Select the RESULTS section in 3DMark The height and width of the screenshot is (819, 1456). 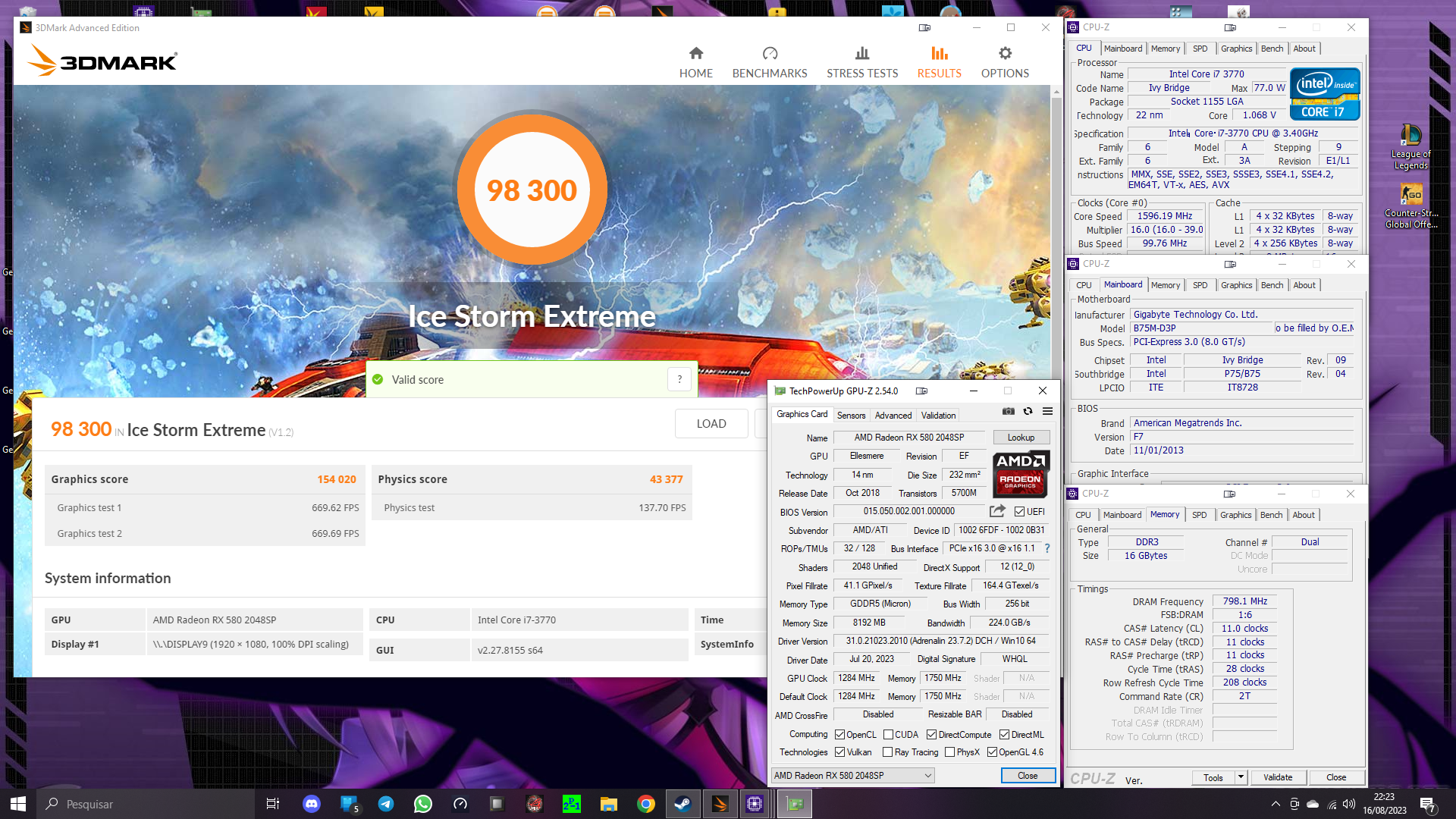click(x=939, y=62)
